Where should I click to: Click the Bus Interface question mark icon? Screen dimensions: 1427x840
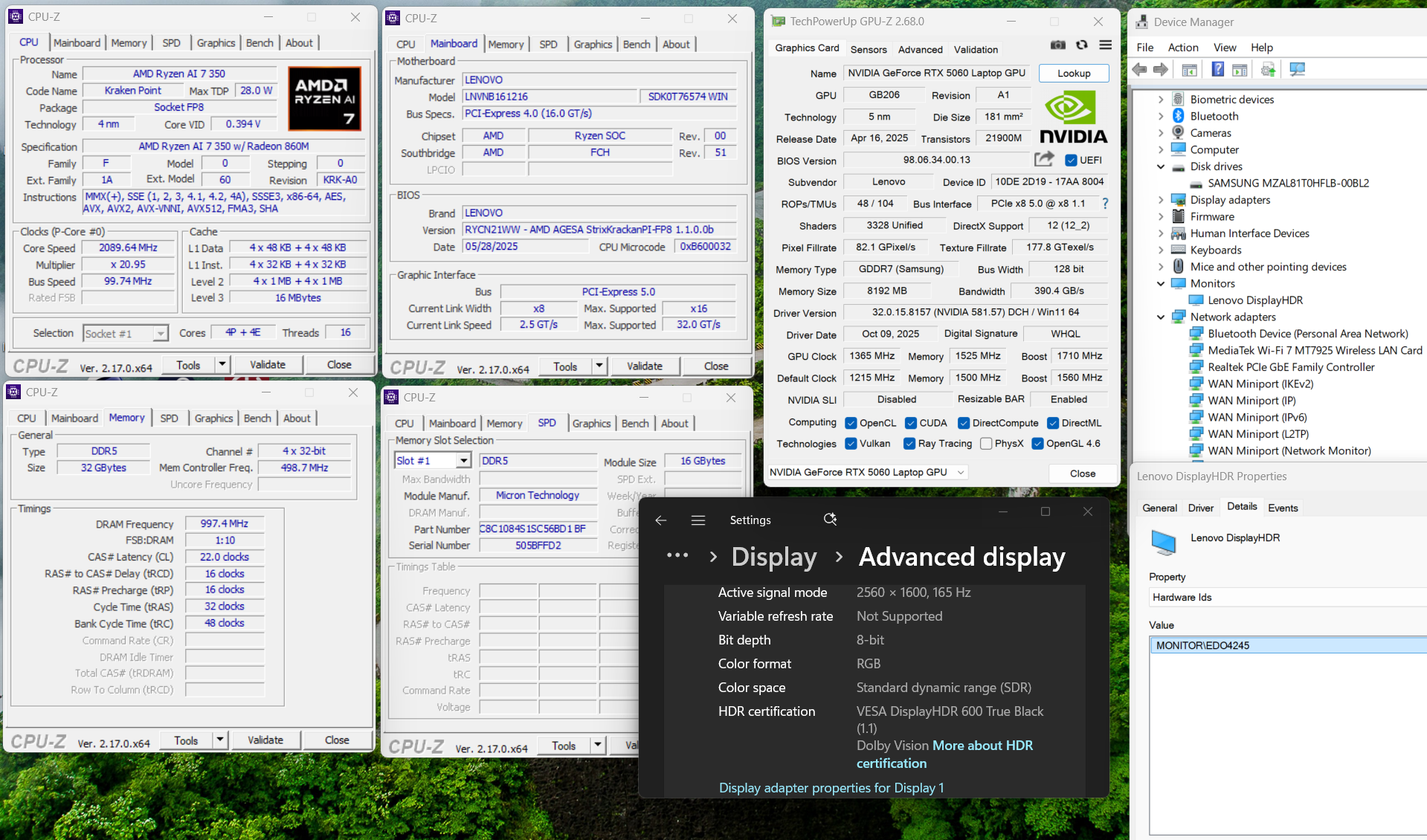coord(1105,204)
